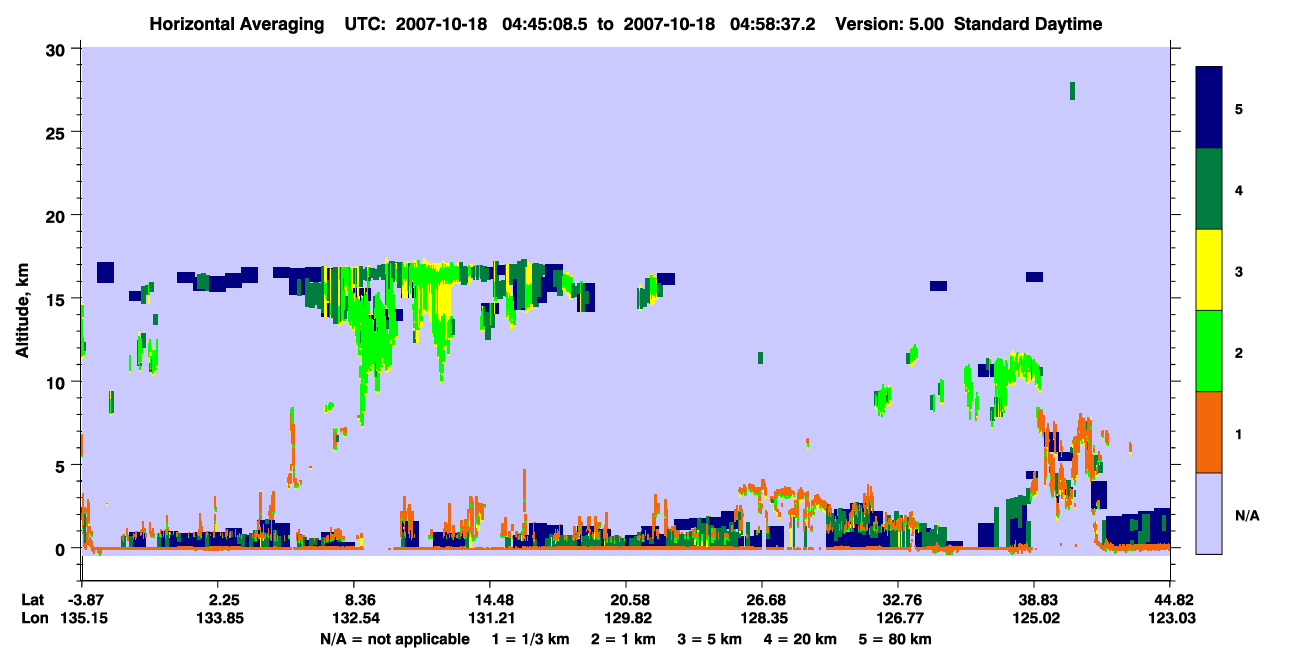This screenshot has width=1300, height=667.
Task: Click longitude value 126.77
Action: tap(898, 618)
